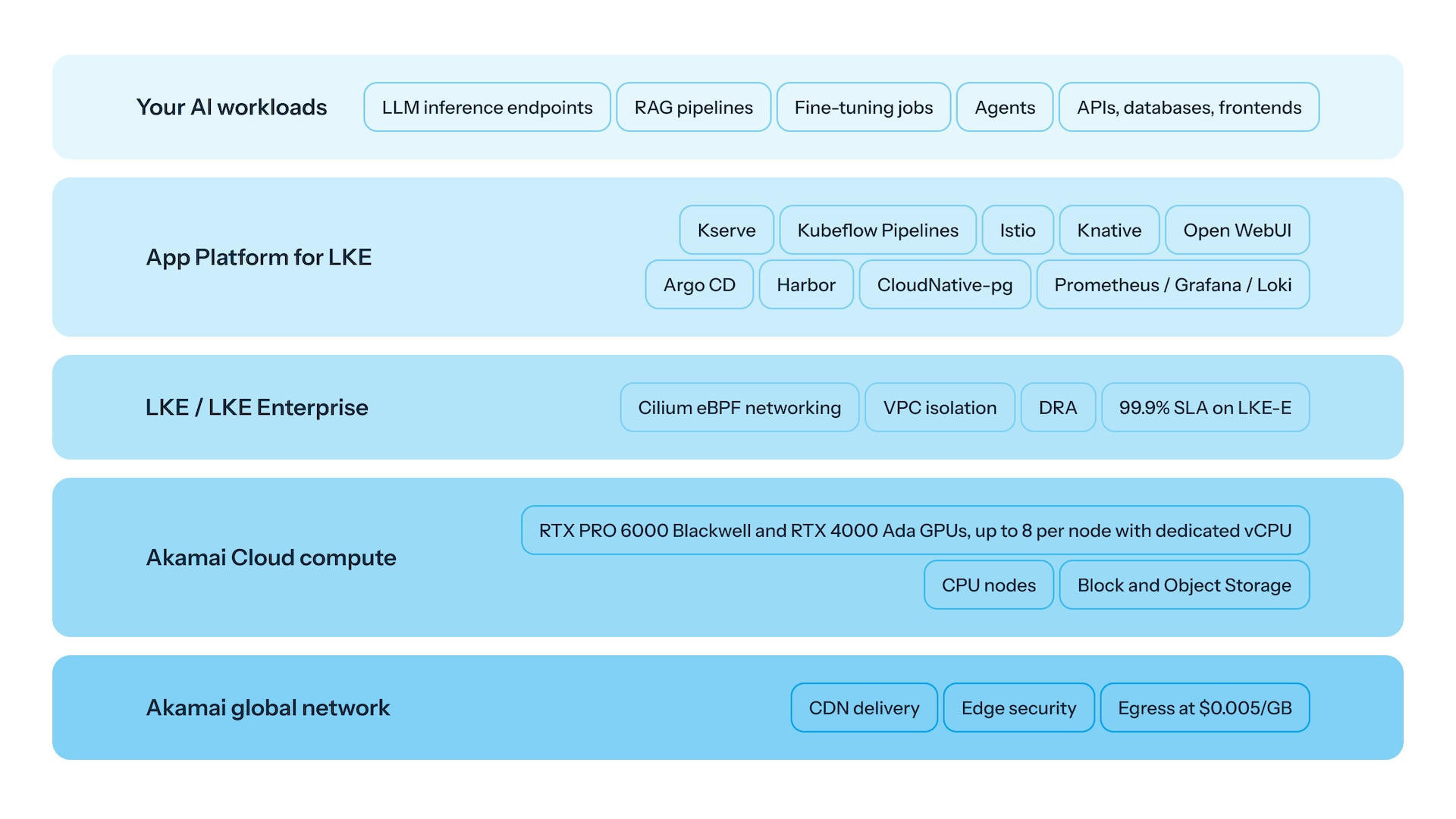Click the Knative pill

click(x=1109, y=230)
